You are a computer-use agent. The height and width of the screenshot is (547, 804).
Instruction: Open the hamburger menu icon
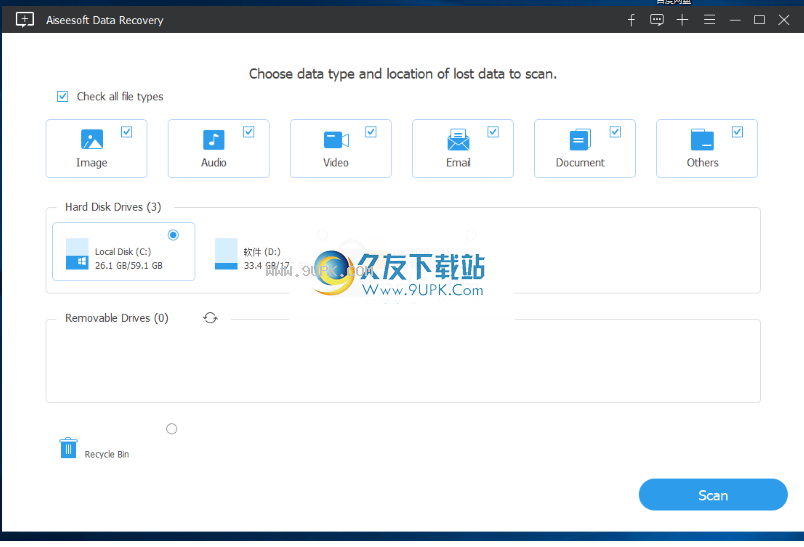[710, 20]
